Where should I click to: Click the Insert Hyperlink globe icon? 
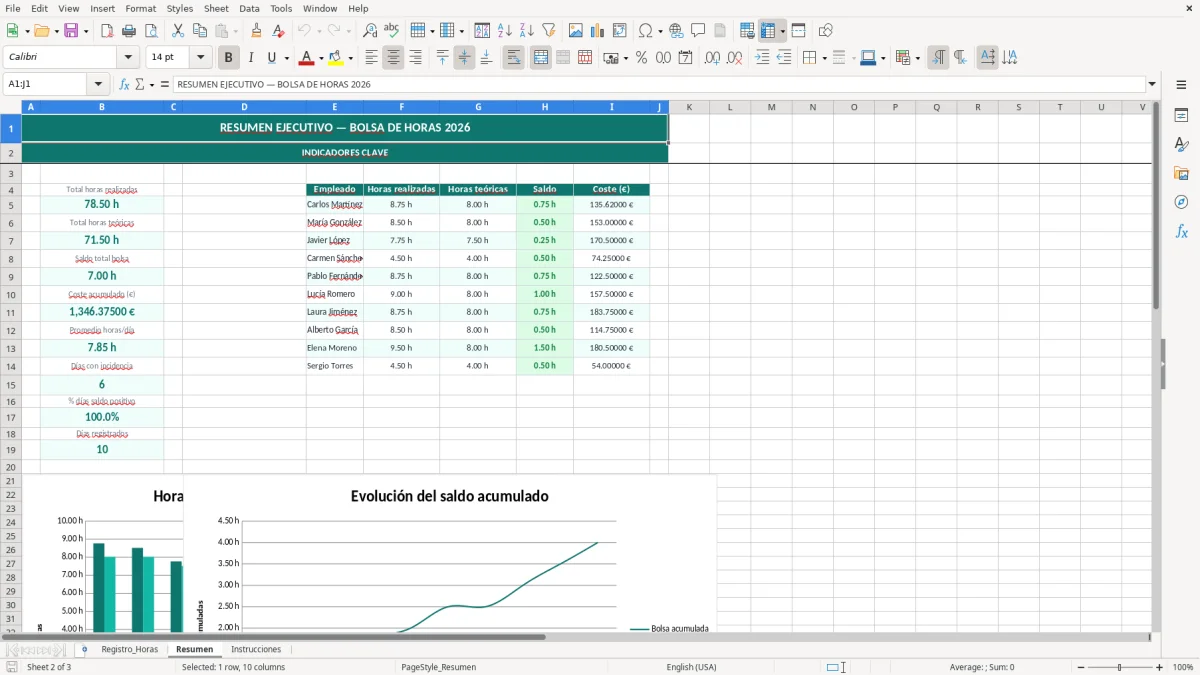[676, 31]
